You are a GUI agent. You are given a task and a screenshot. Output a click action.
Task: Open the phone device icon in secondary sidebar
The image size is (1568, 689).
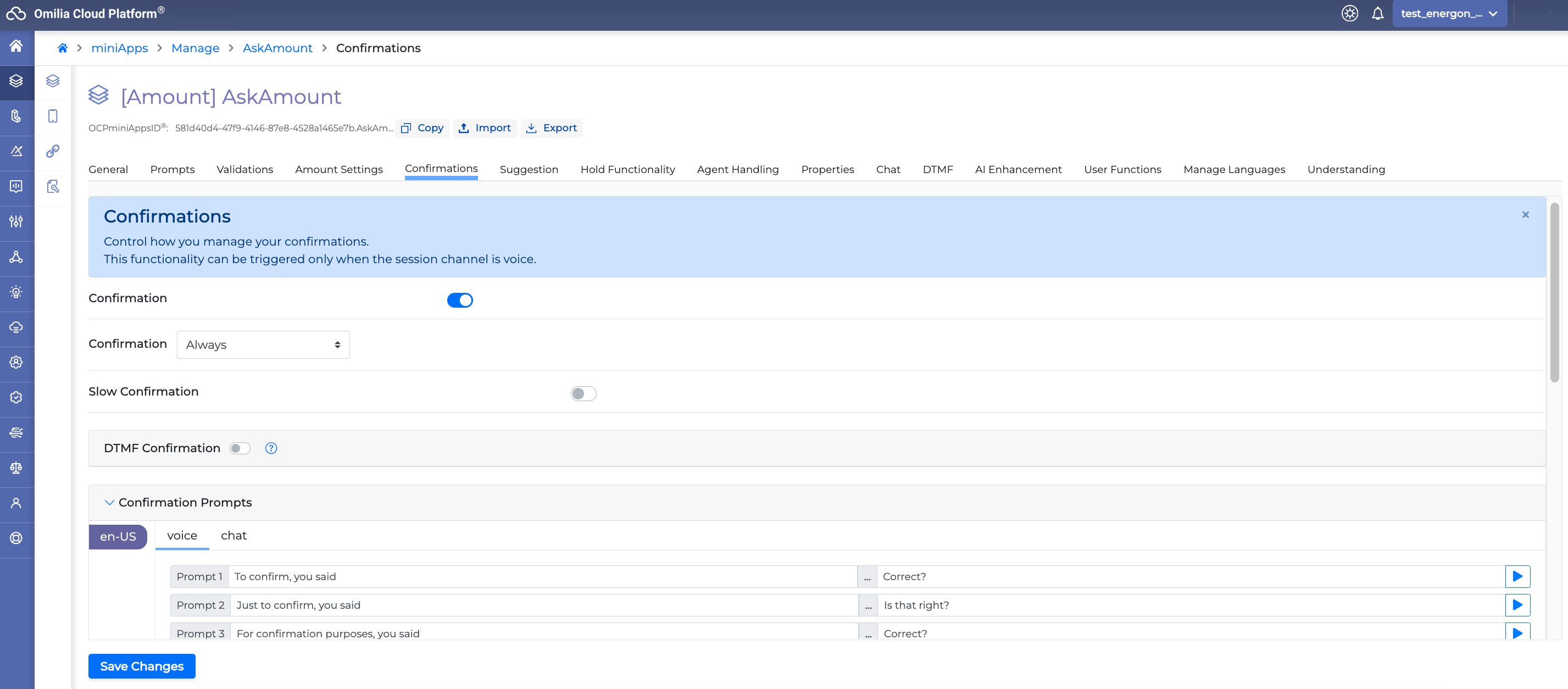pos(53,115)
